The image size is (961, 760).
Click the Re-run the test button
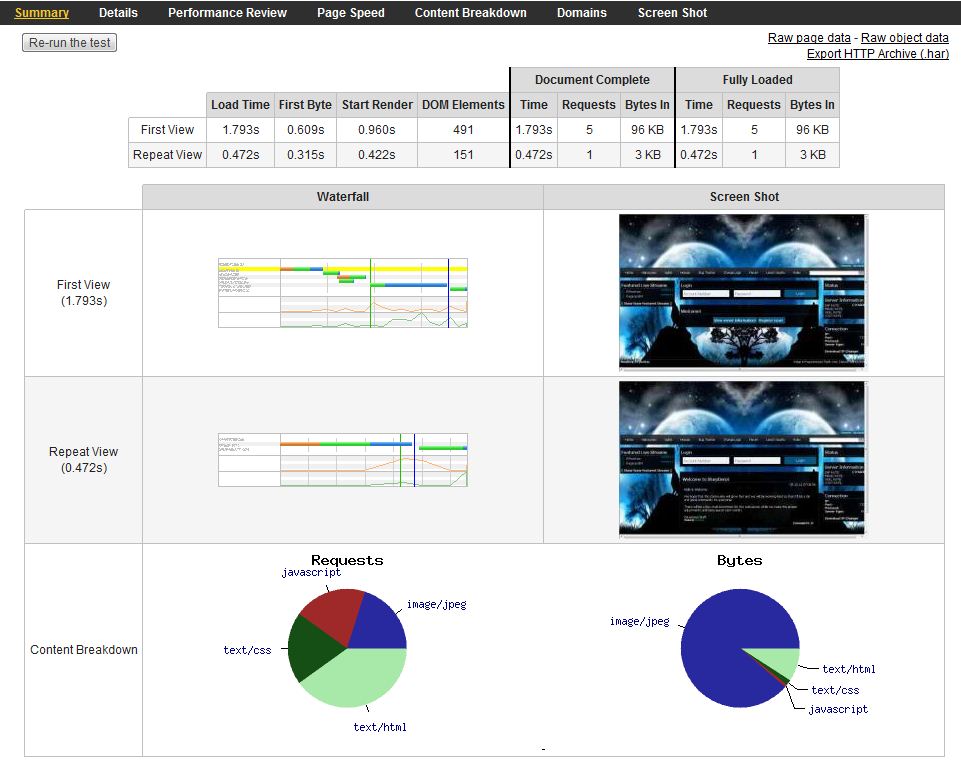point(69,43)
